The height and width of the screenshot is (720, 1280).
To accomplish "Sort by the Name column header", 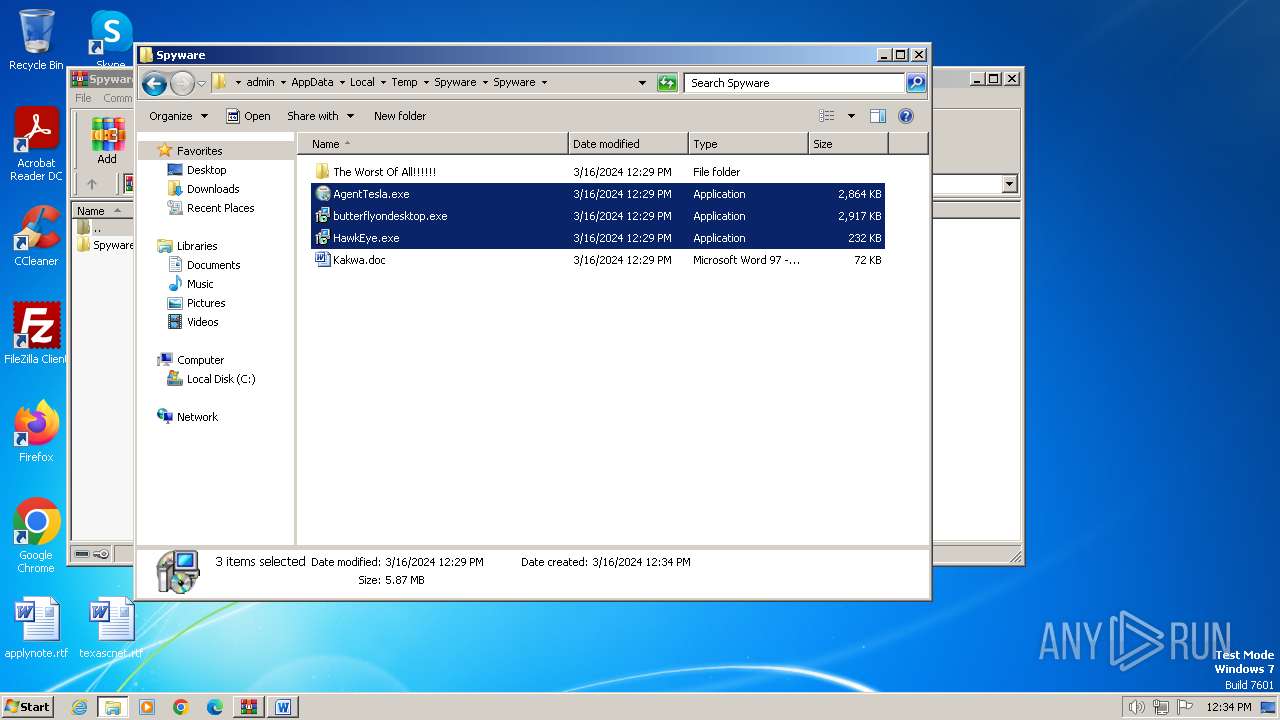I will tap(433, 144).
